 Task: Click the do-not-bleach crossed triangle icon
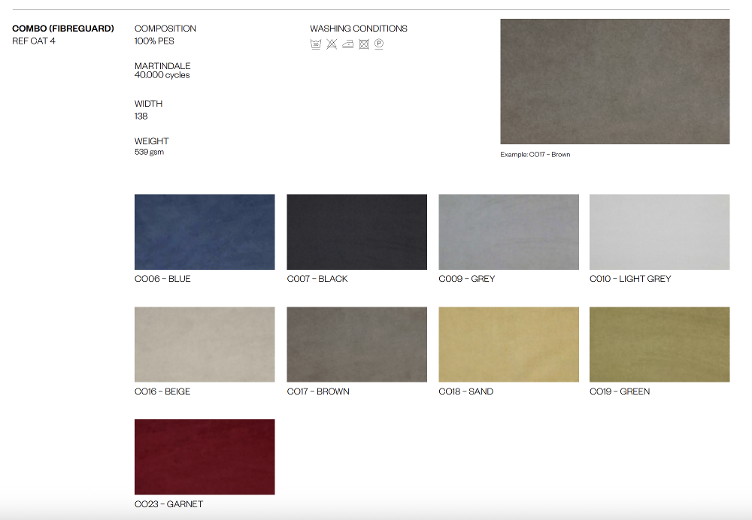point(331,44)
